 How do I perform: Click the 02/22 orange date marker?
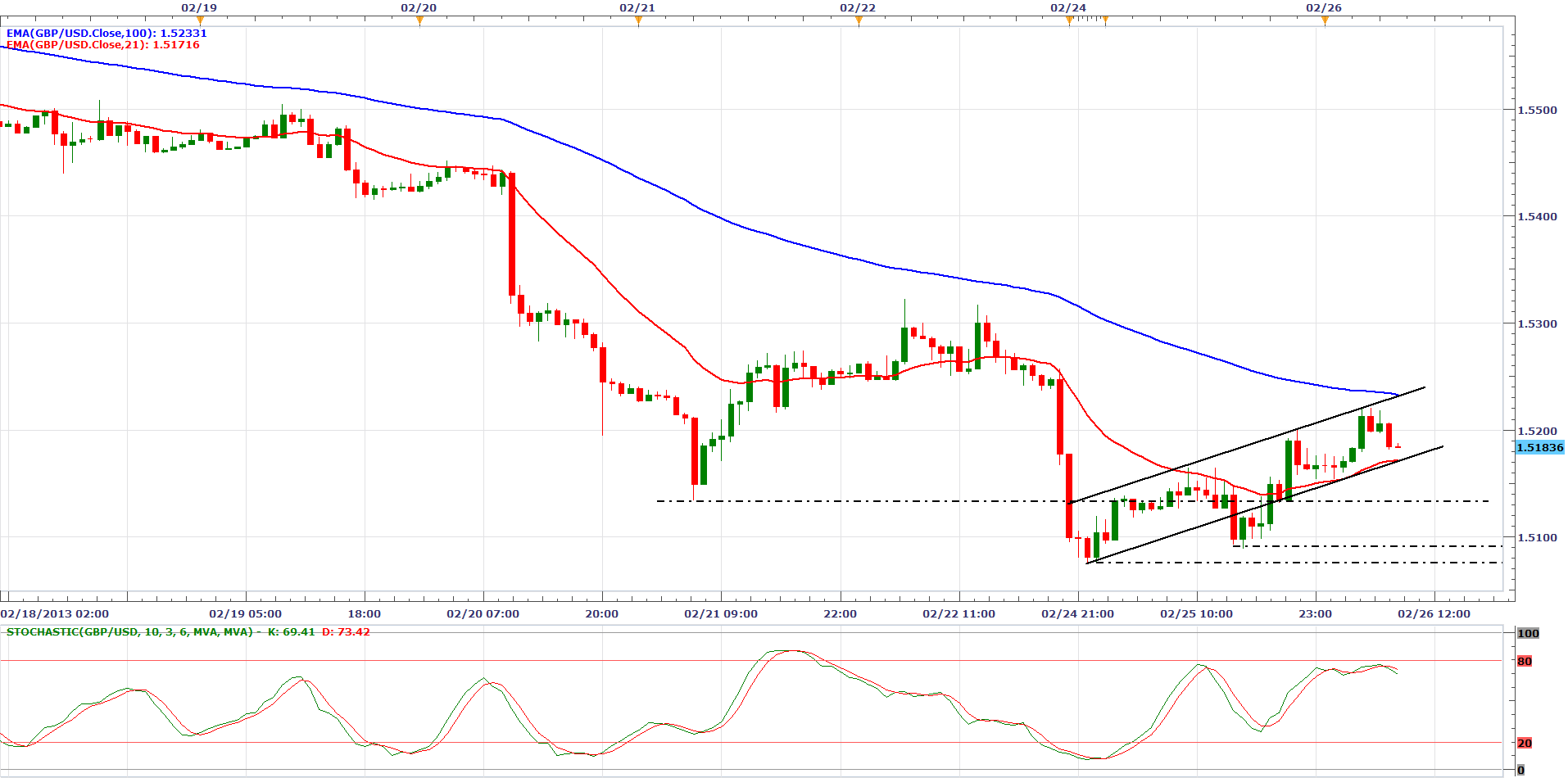[859, 20]
